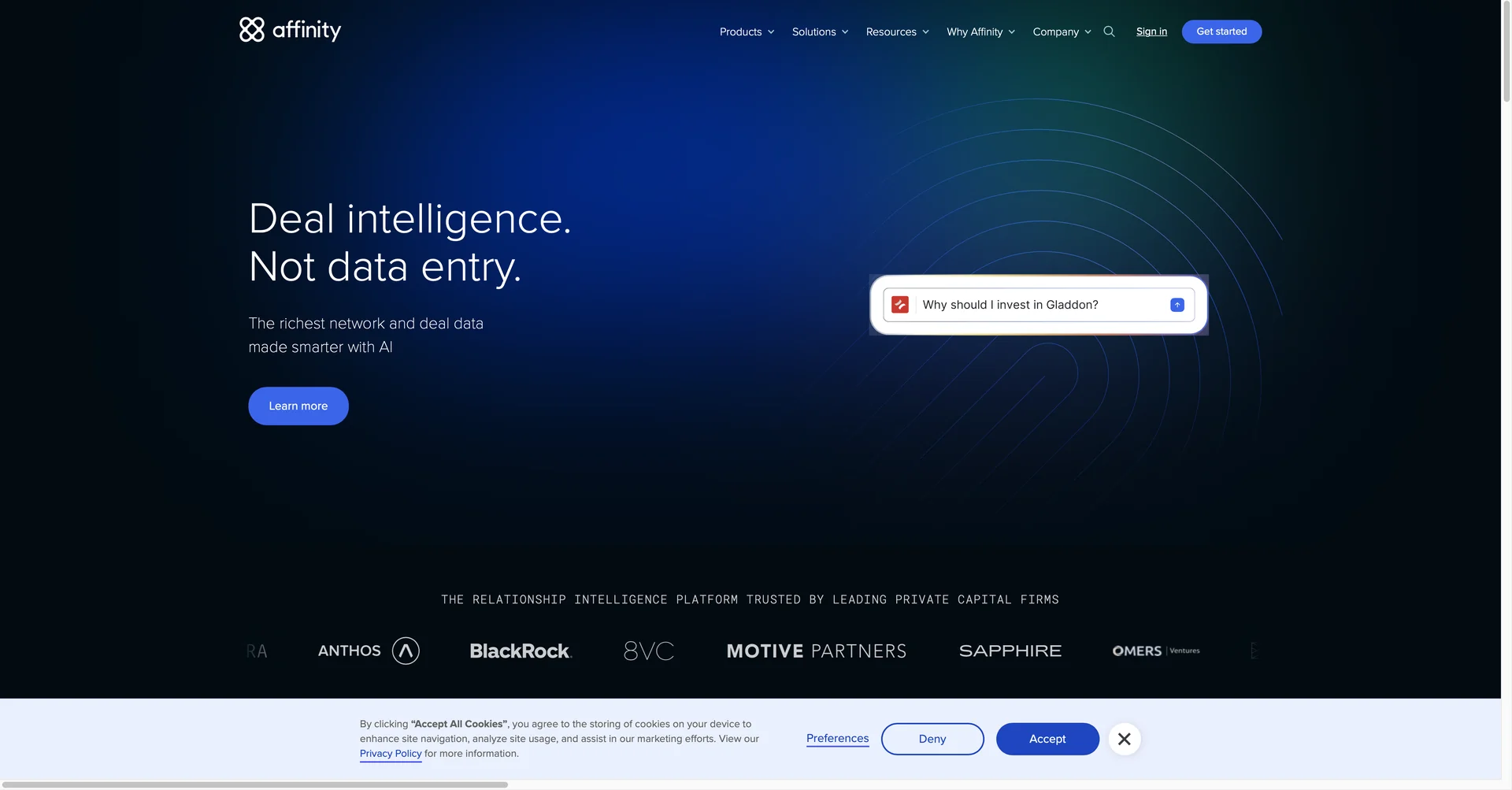Click the Affinity logo in the header
The height and width of the screenshot is (790, 1512).
[290, 30]
